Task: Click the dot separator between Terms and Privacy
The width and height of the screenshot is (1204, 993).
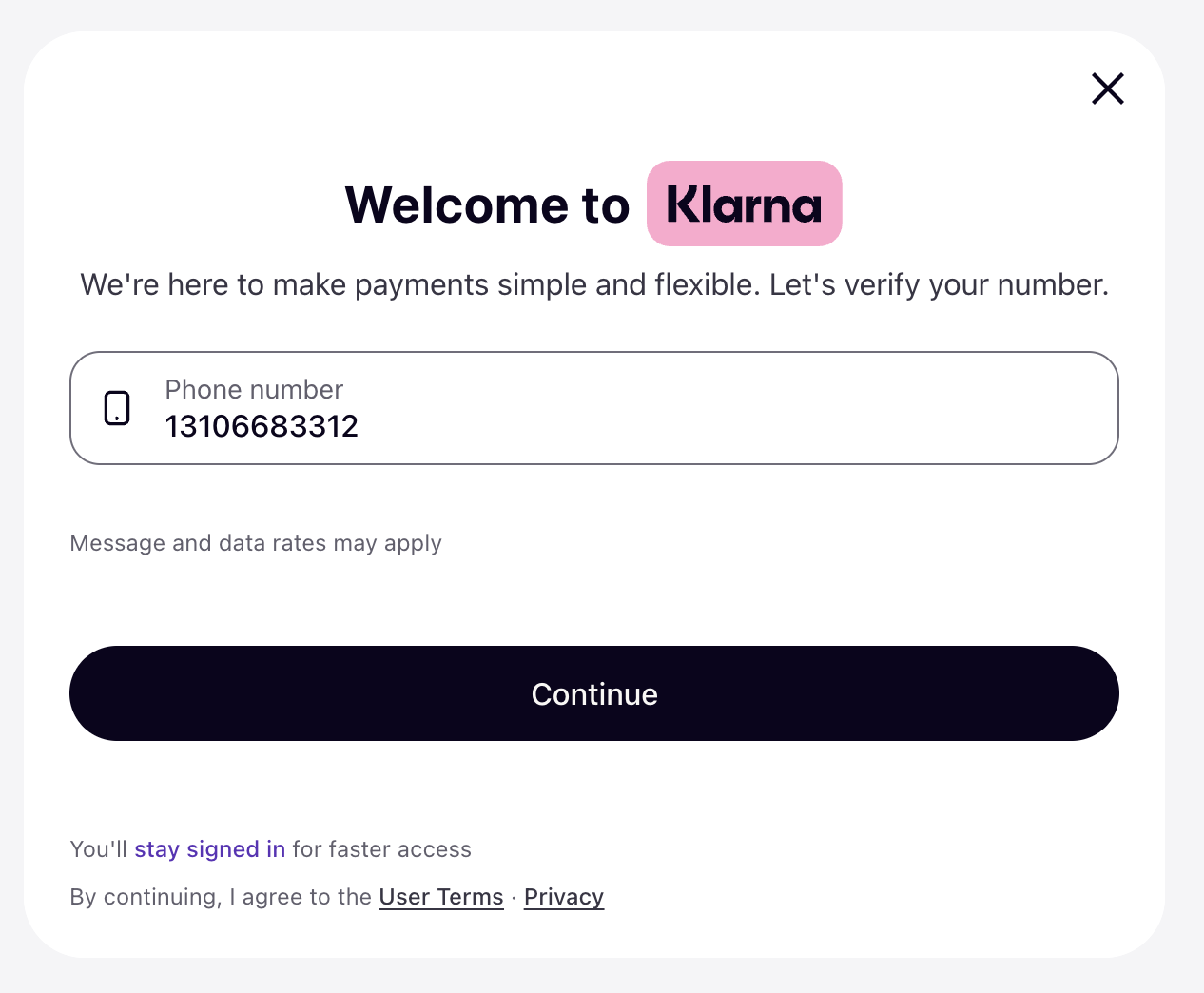Action: coord(514,898)
